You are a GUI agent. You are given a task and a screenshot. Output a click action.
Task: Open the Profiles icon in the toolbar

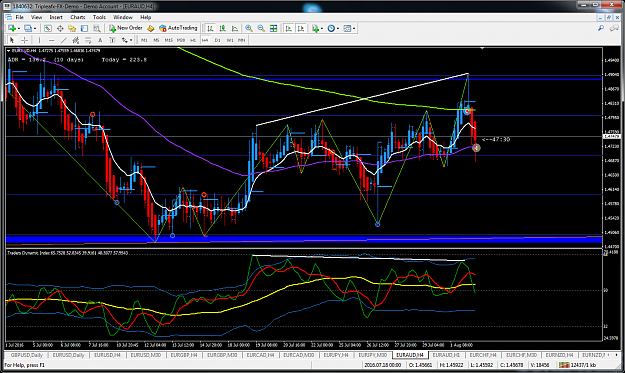tap(28, 28)
